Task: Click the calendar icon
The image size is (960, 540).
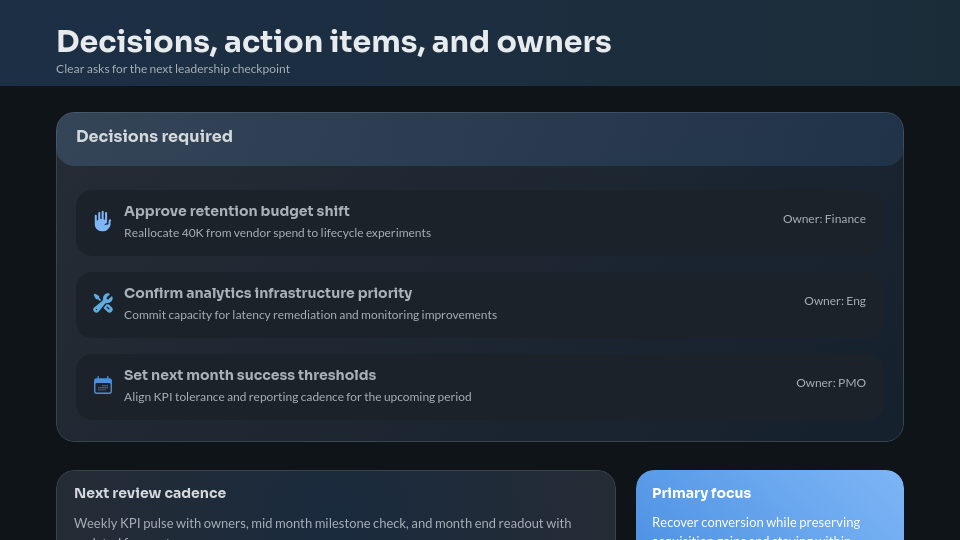Action: pyautogui.click(x=103, y=385)
